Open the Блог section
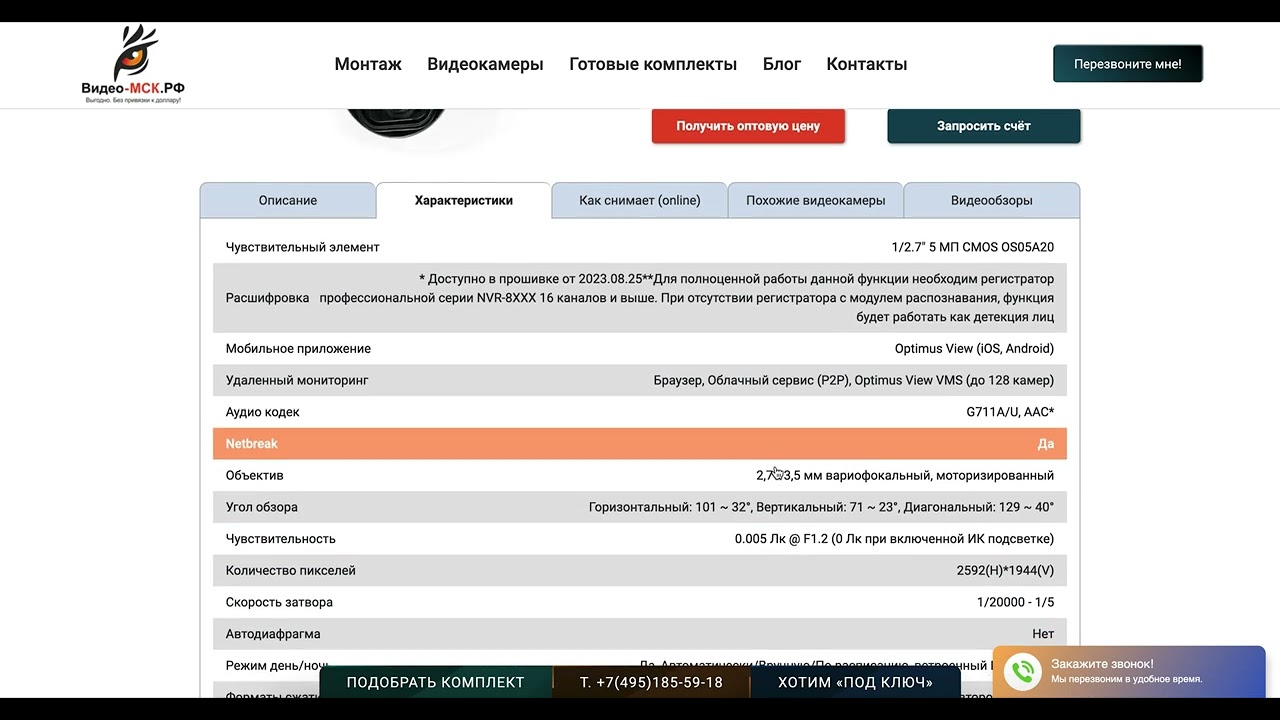The height and width of the screenshot is (720, 1280). [782, 64]
